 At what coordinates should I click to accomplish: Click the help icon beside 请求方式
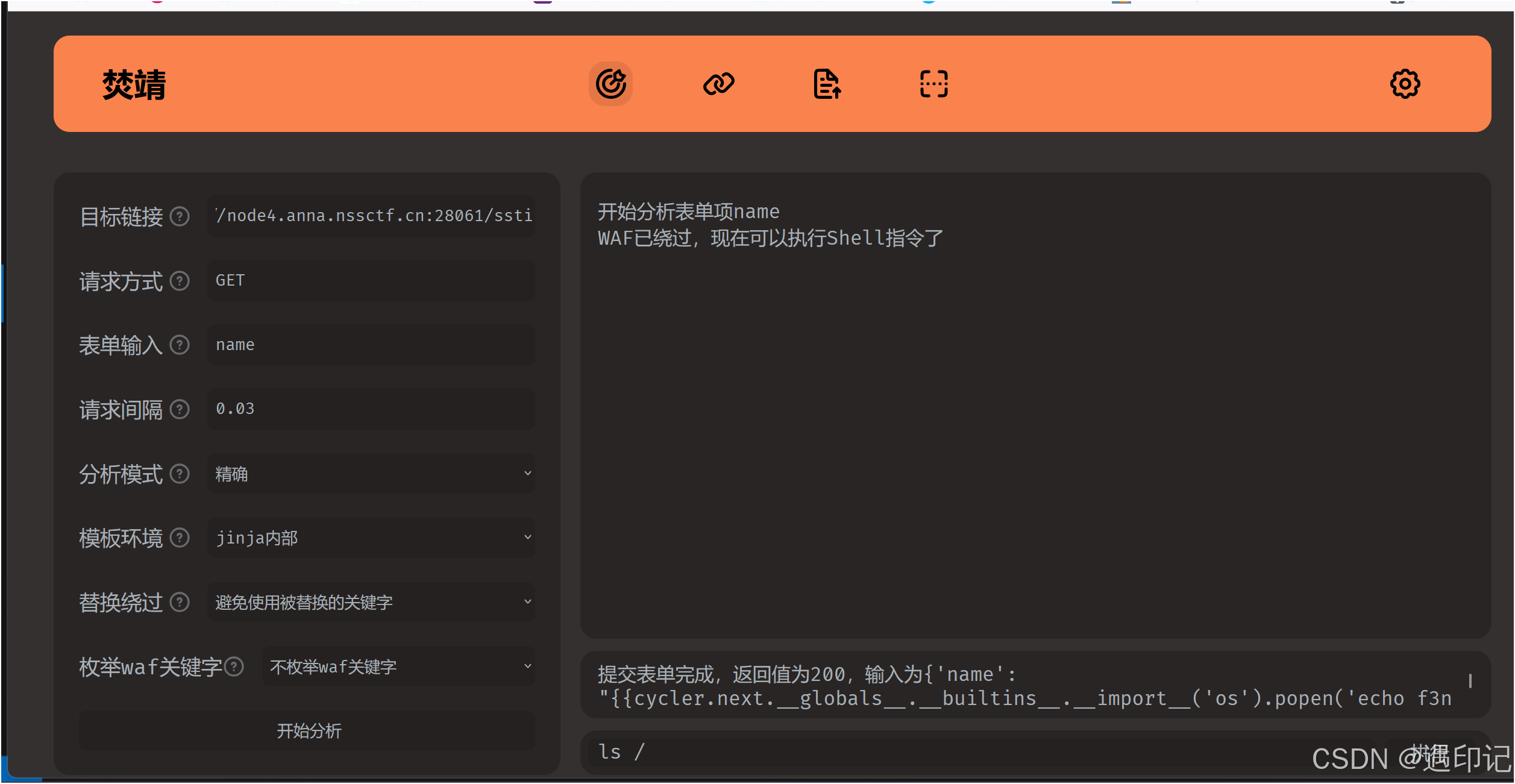(179, 281)
